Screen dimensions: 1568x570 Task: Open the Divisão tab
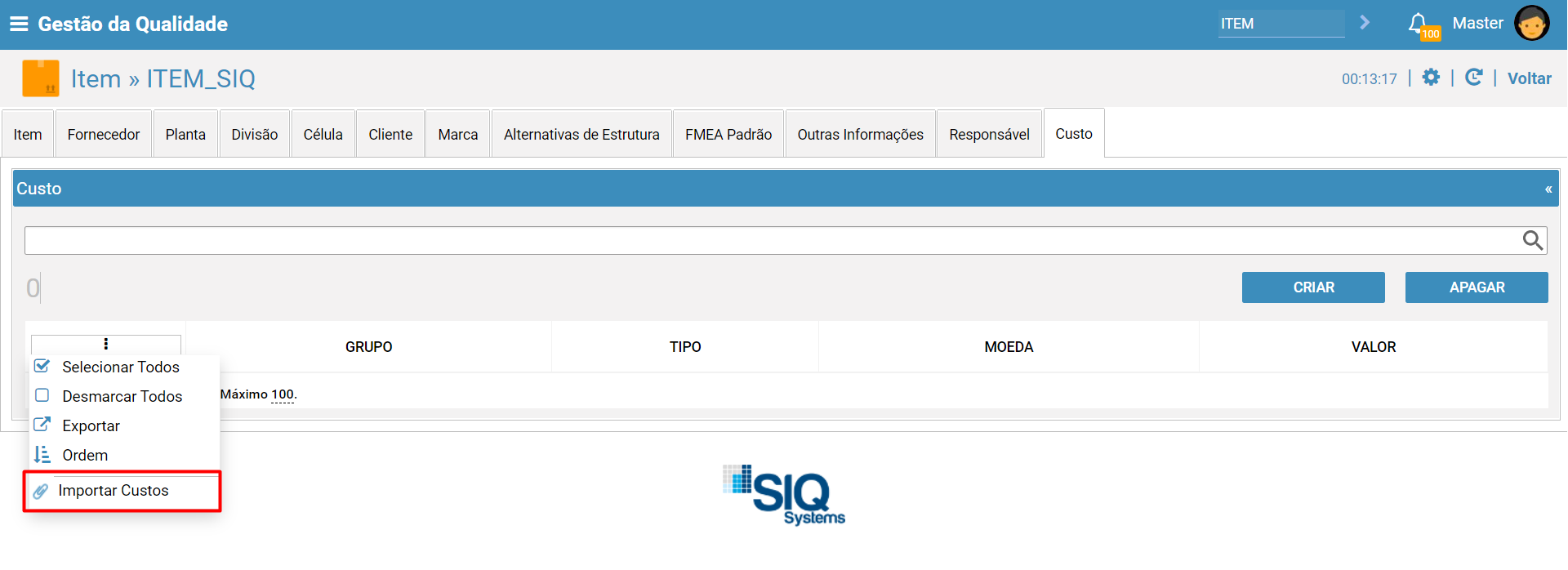(255, 134)
